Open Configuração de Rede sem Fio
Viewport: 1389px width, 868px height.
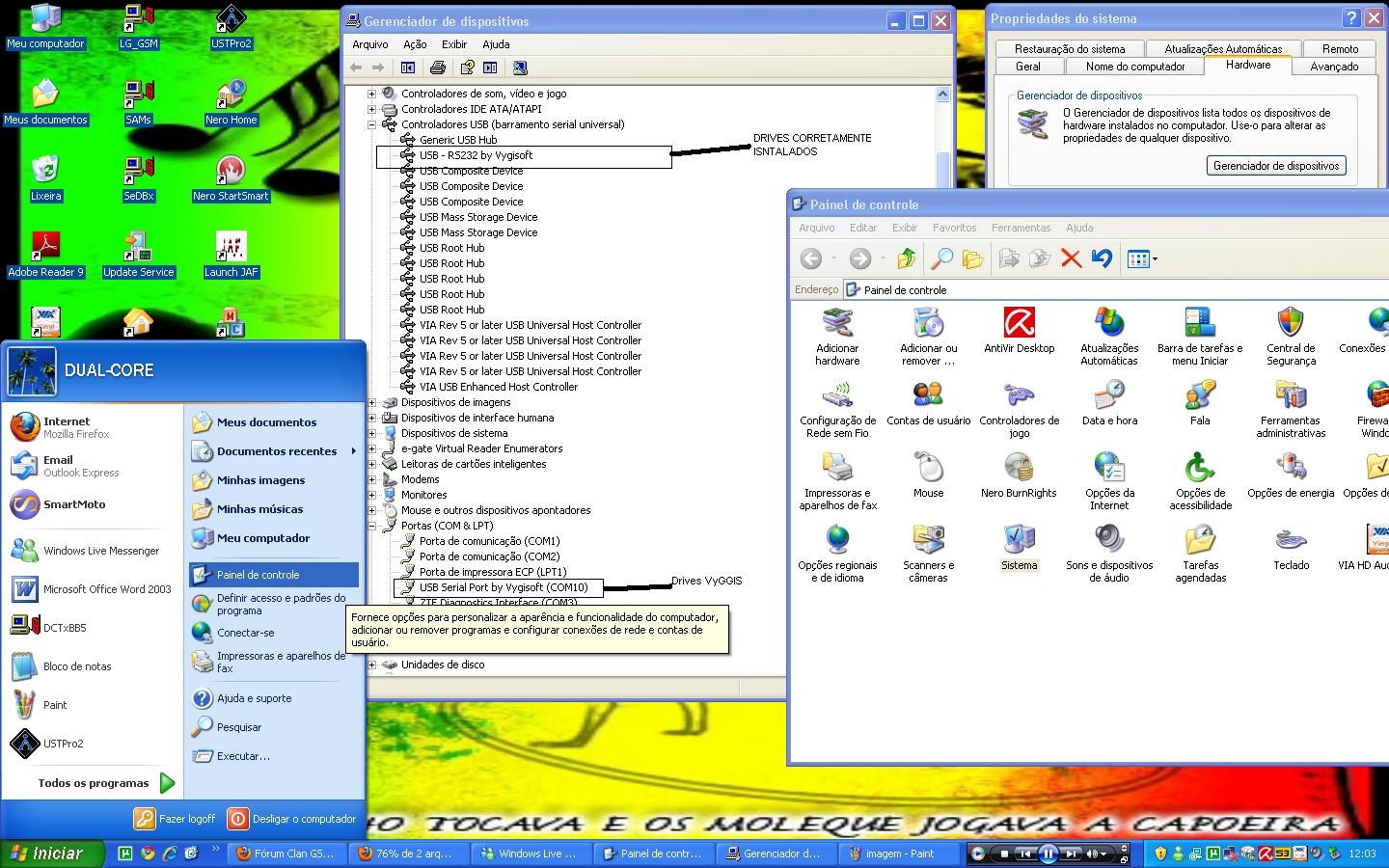pos(837,409)
